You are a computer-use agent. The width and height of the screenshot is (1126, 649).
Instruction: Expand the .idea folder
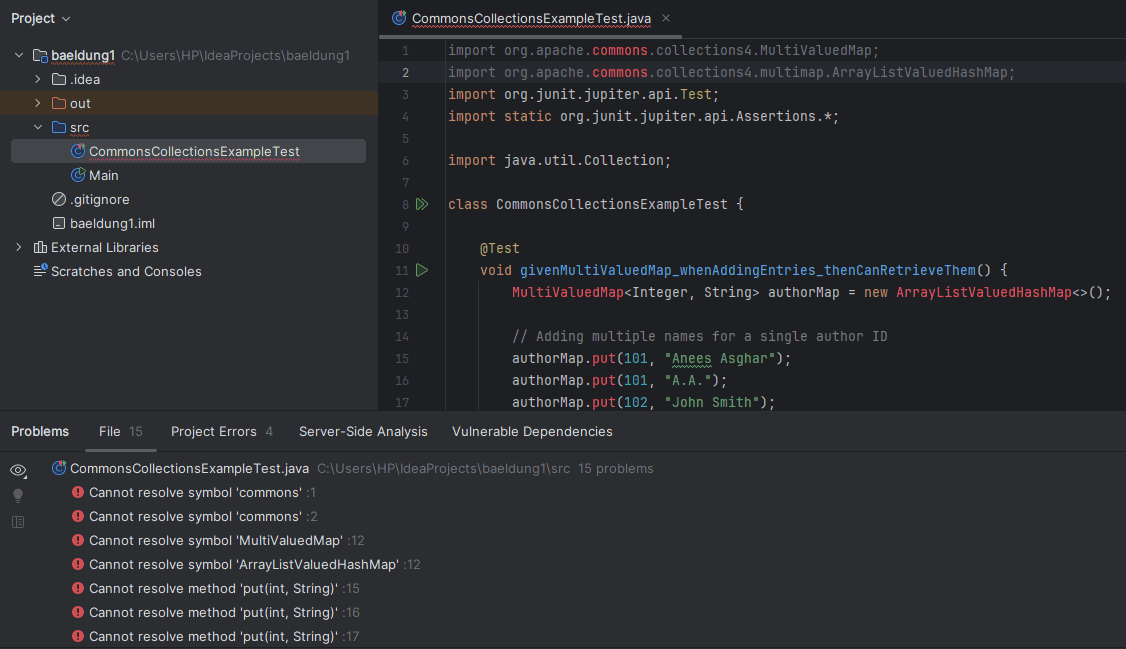coord(38,79)
